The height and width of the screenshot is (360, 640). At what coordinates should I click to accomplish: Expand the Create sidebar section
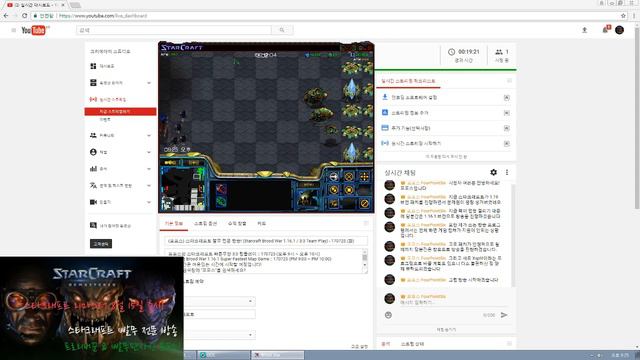[x=149, y=202]
